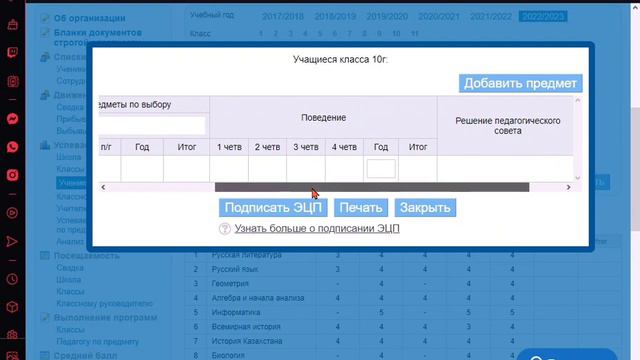Click the help question-mark icon near ЭЦП link
The height and width of the screenshot is (360, 640).
tap(224, 229)
